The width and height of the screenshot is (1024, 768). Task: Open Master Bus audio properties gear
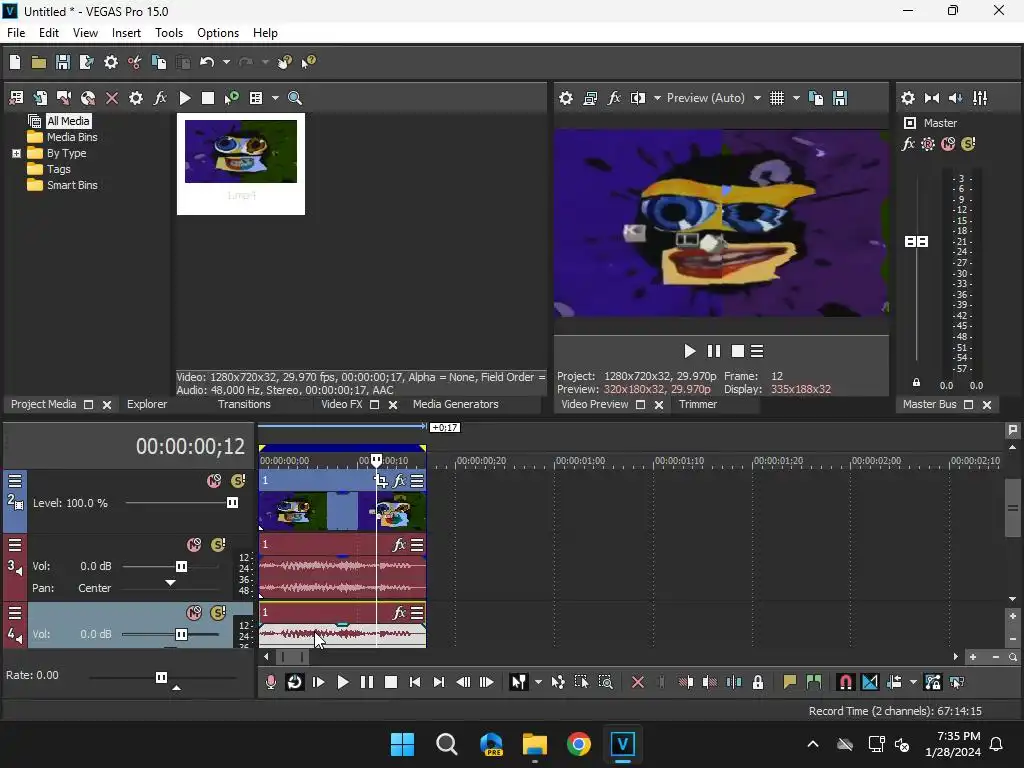908,98
